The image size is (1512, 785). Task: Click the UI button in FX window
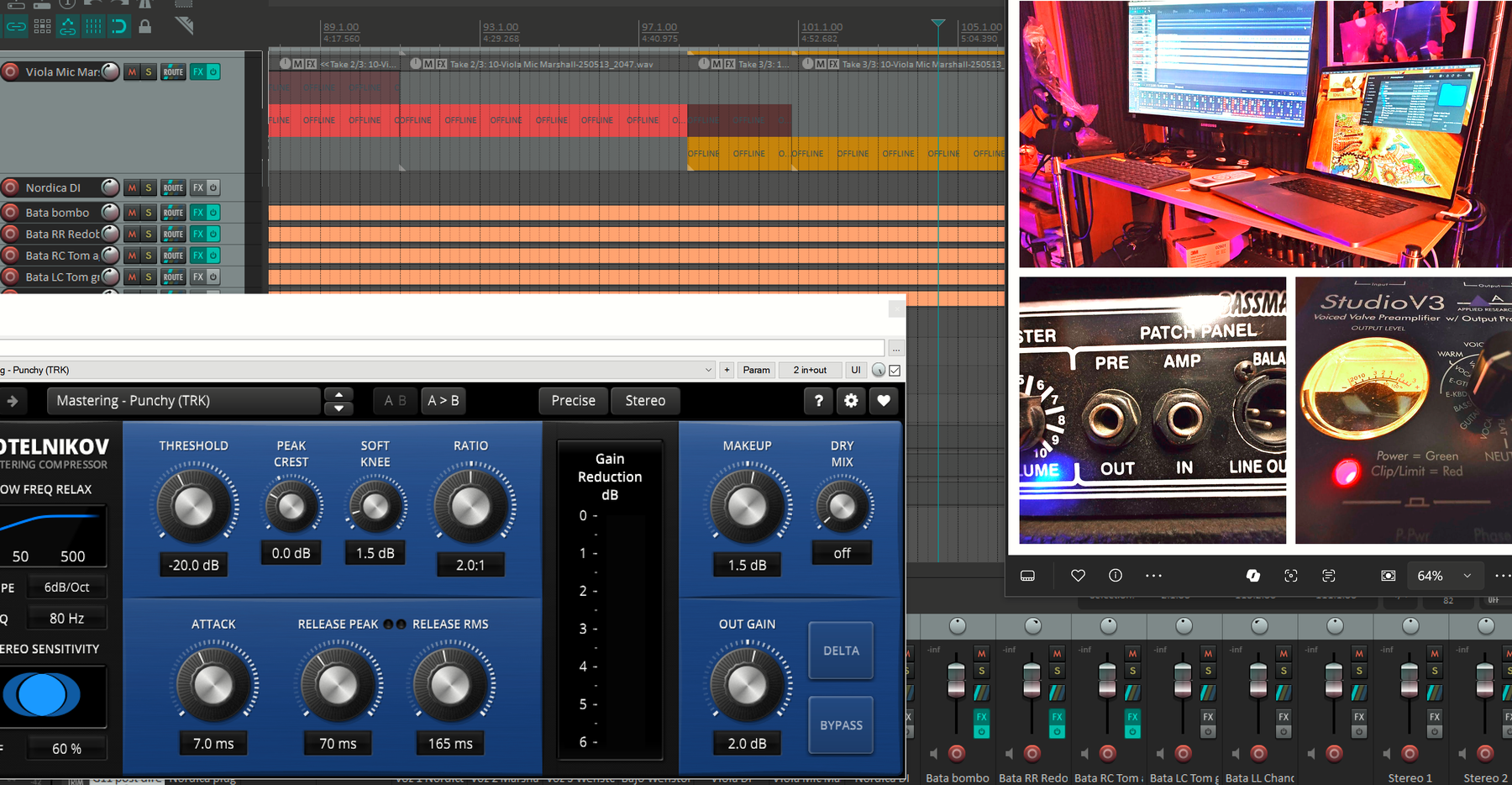pos(855,370)
